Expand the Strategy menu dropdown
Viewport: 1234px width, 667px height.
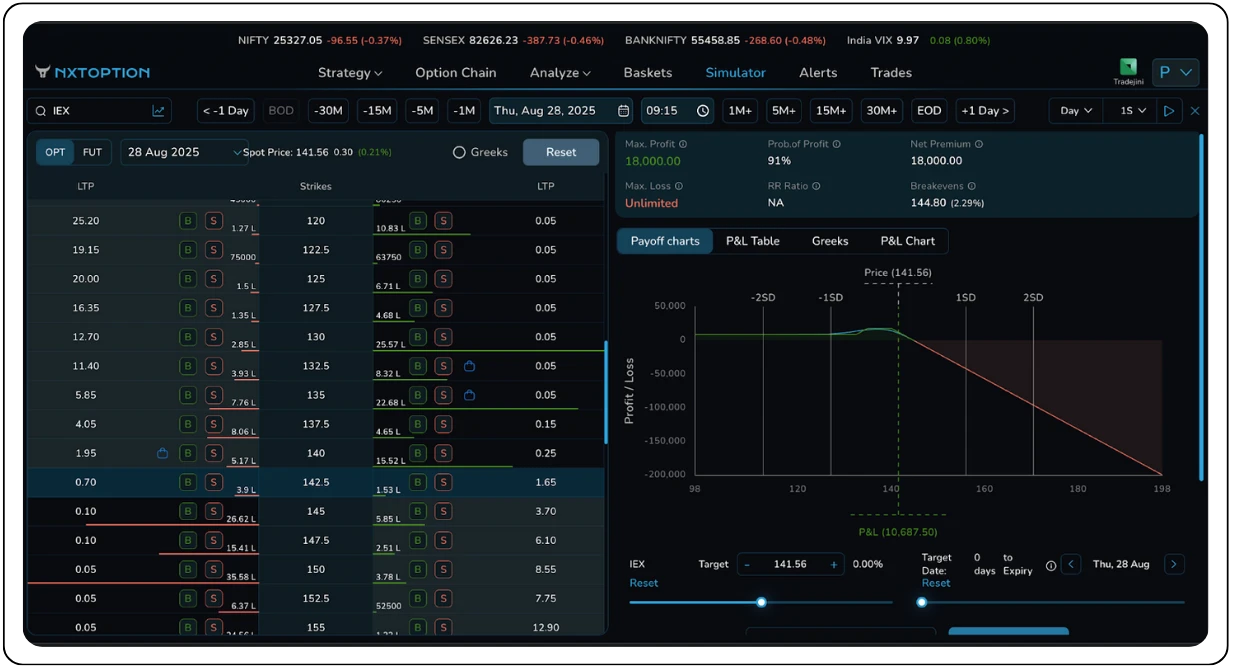[350, 73]
